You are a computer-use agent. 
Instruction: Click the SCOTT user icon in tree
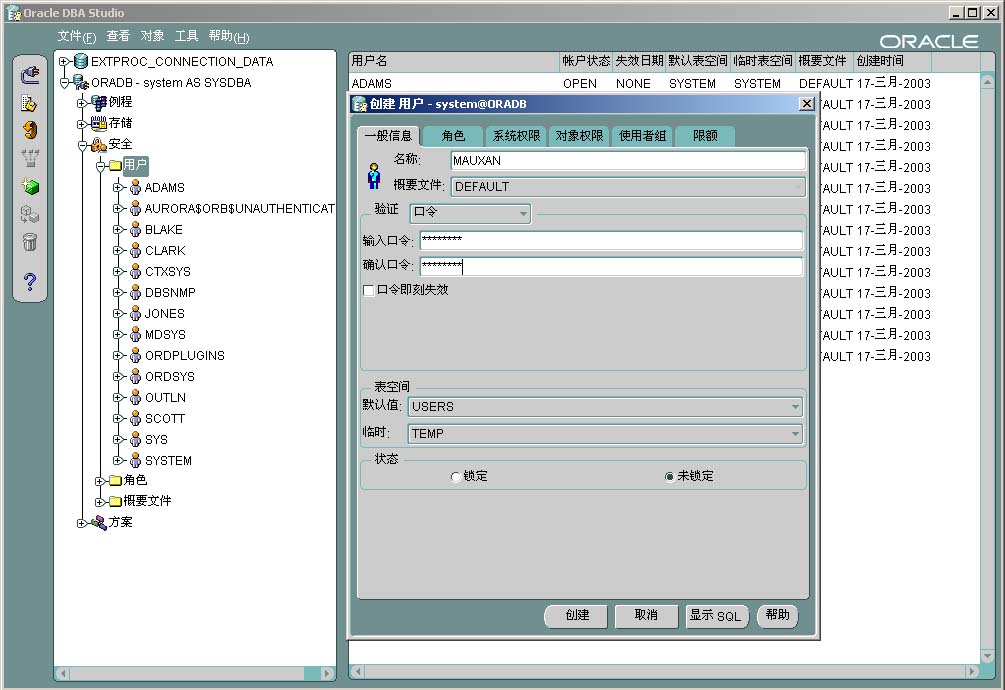(x=135, y=418)
